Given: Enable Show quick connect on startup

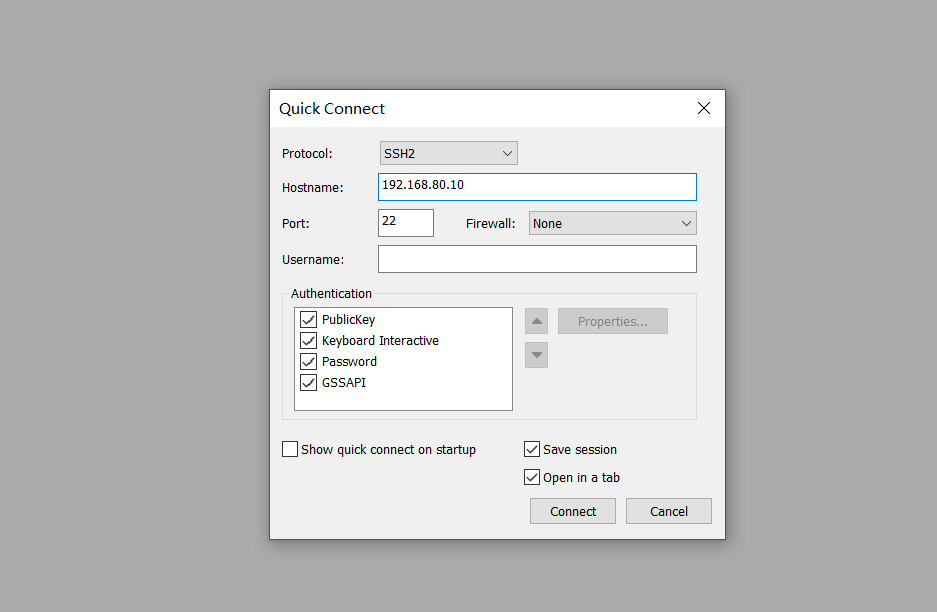Looking at the screenshot, I should point(290,450).
